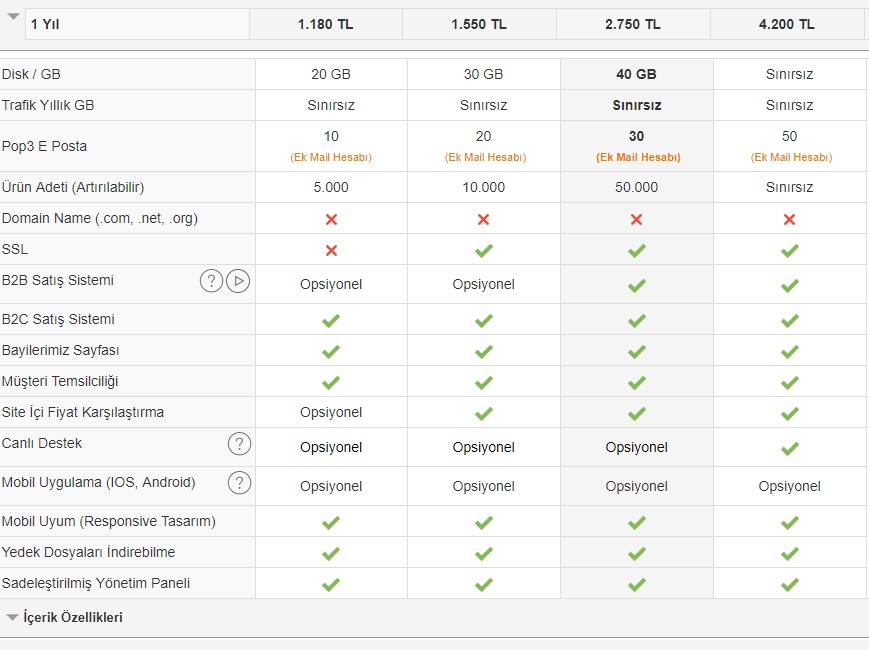Click Ek Mail Hesabı link under 50
The width and height of the screenshot is (869, 650).
coord(791,157)
